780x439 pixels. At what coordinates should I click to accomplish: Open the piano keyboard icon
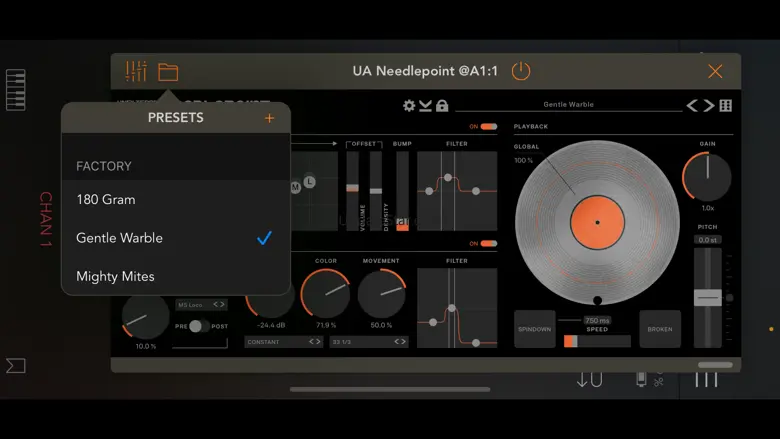[15, 90]
